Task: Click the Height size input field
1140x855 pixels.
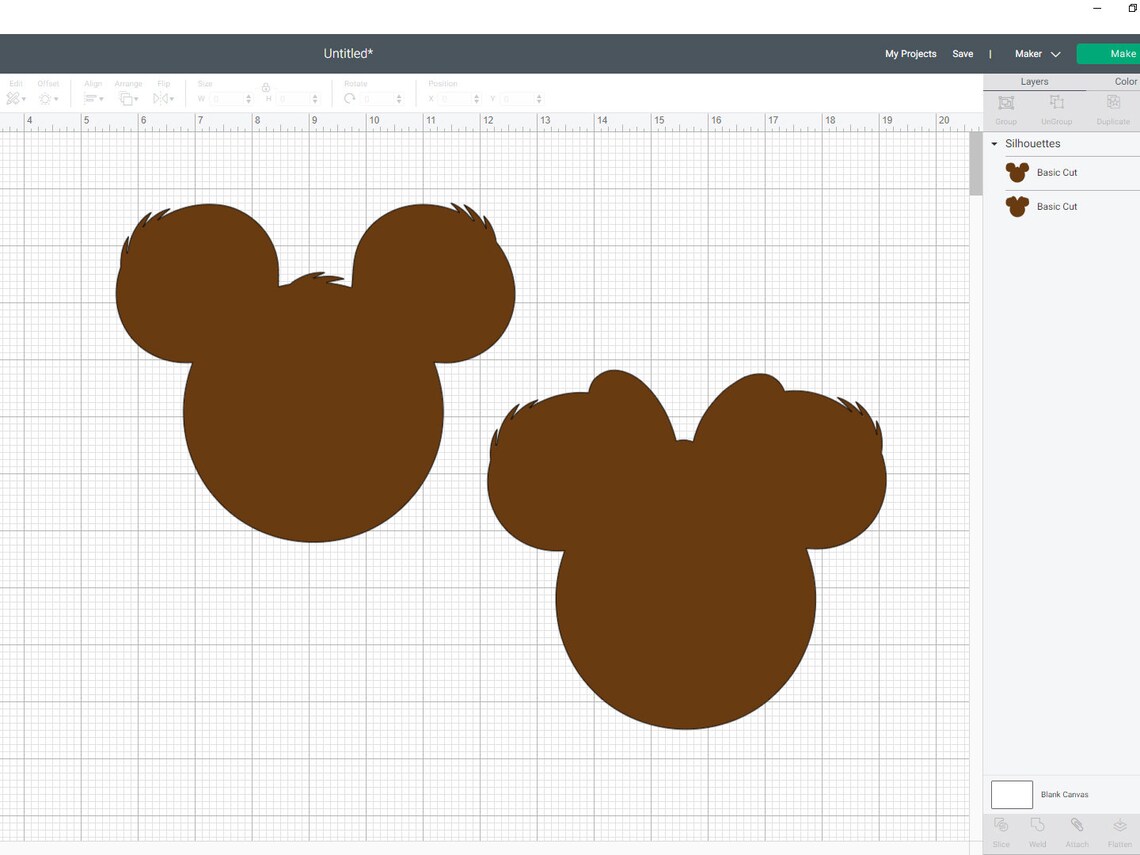Action: [293, 99]
